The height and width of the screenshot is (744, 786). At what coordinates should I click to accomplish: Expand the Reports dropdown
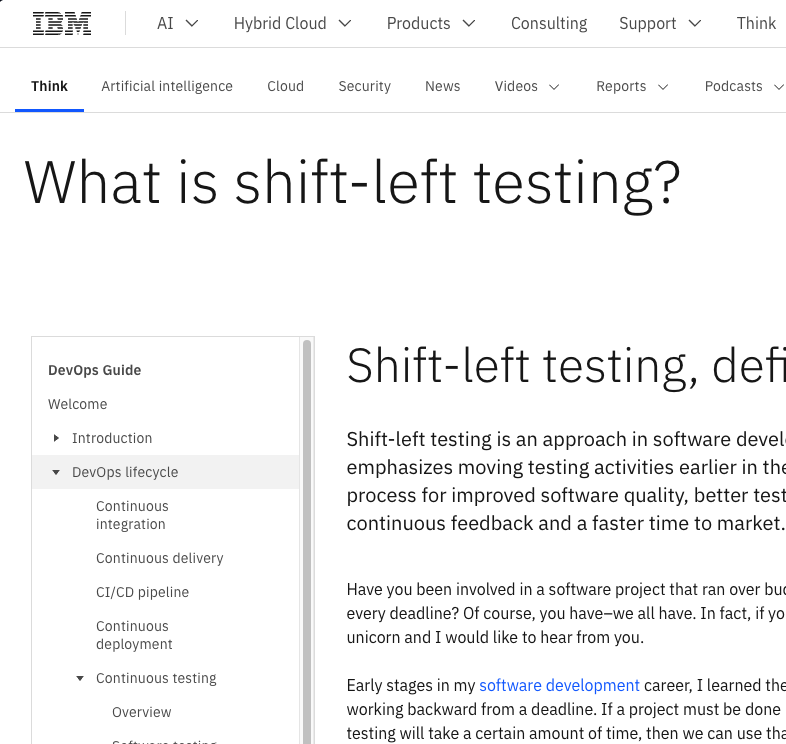click(632, 87)
